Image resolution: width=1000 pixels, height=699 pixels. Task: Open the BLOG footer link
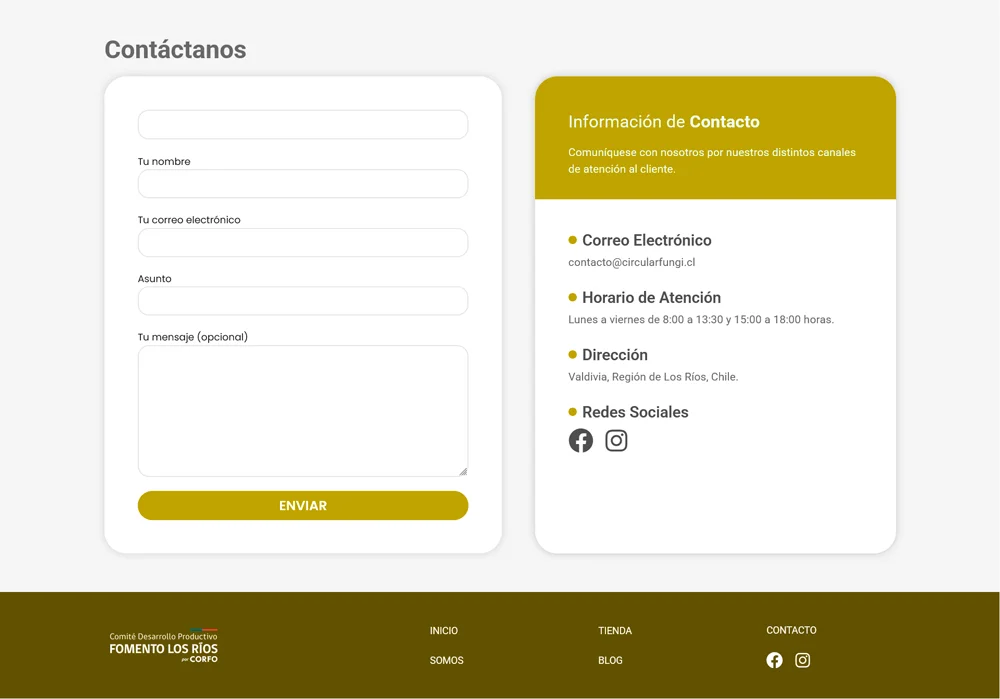point(610,660)
